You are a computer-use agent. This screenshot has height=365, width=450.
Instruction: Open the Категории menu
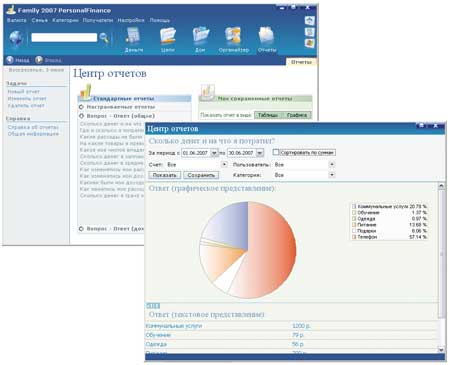pos(65,20)
